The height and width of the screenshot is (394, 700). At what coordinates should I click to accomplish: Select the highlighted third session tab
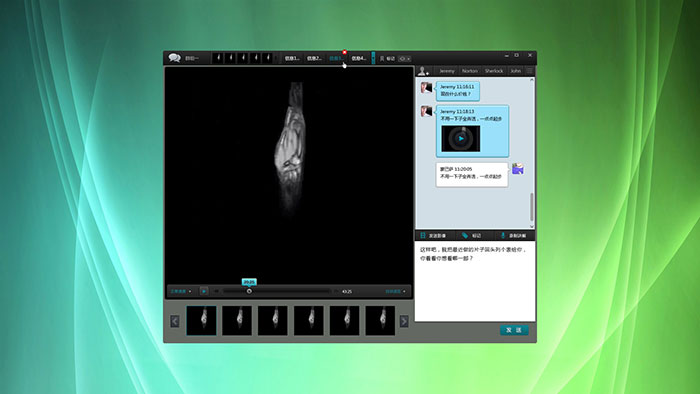(336, 58)
